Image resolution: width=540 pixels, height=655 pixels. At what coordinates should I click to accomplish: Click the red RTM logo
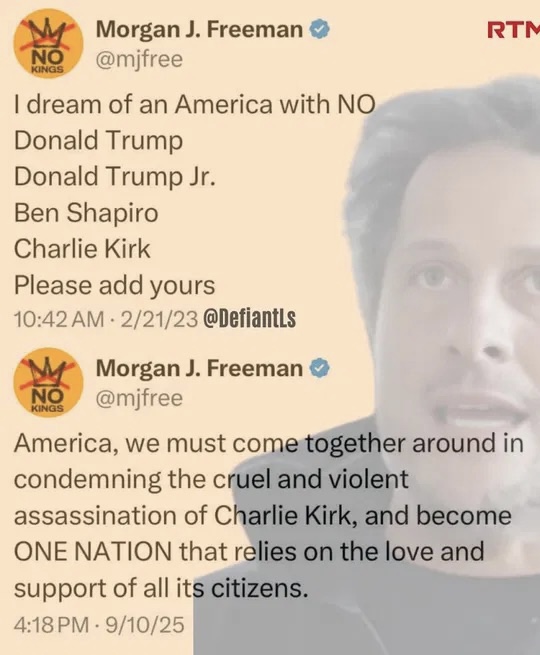coord(513,30)
